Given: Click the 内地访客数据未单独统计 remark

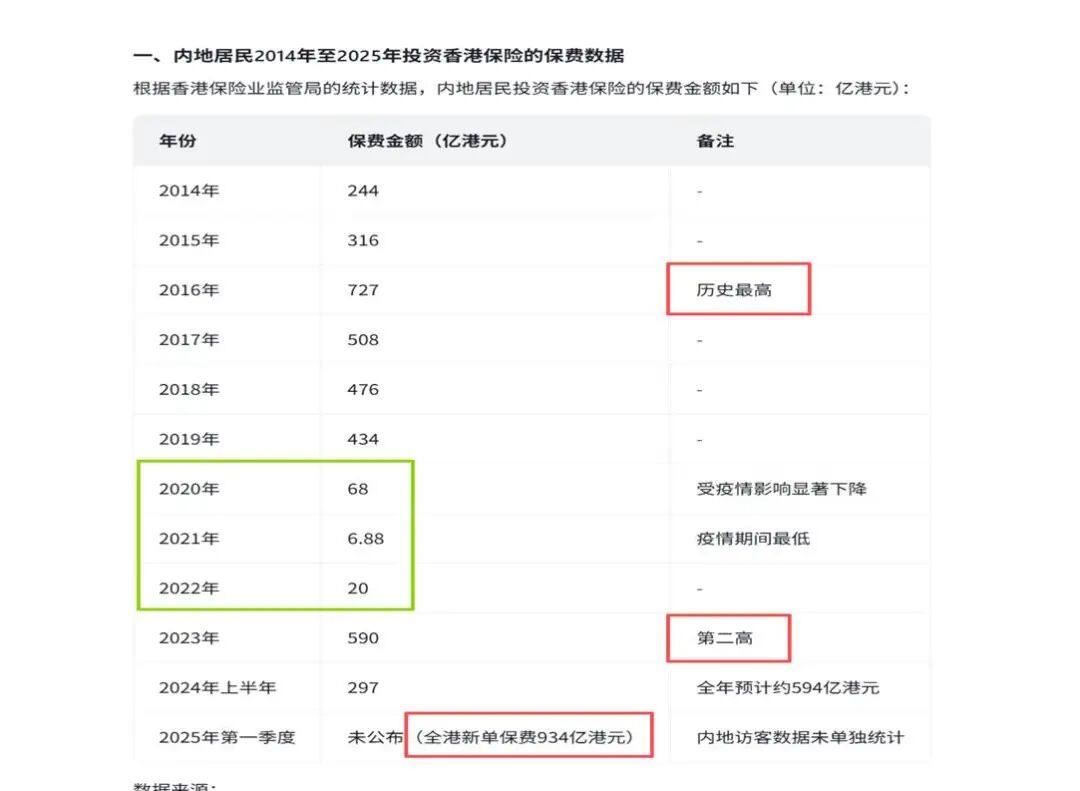Looking at the screenshot, I should [800, 737].
